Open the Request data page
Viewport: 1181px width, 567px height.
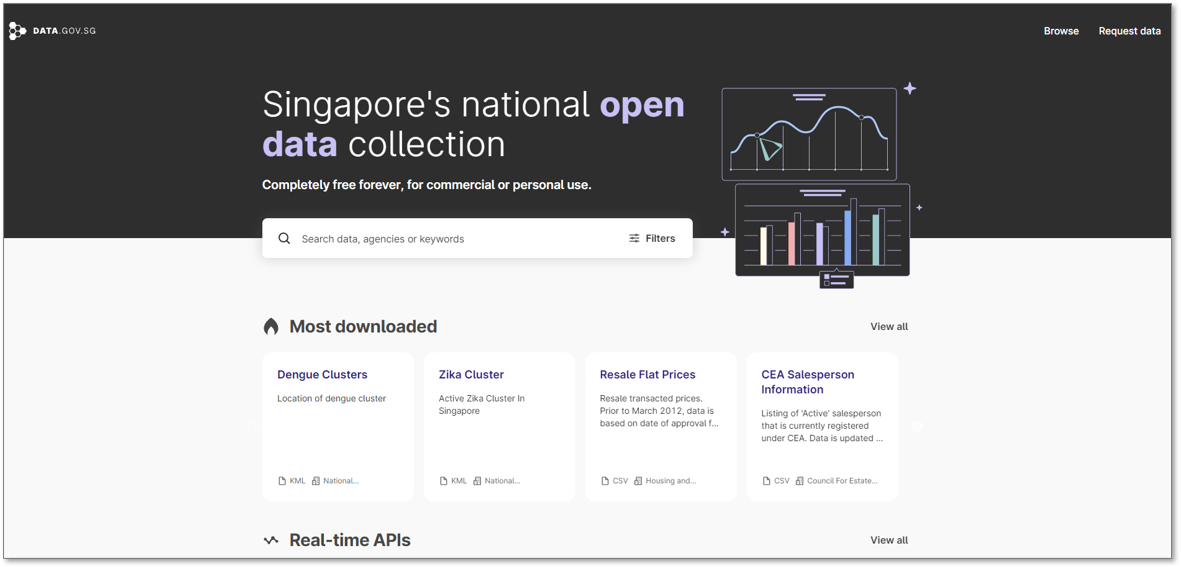1129,31
